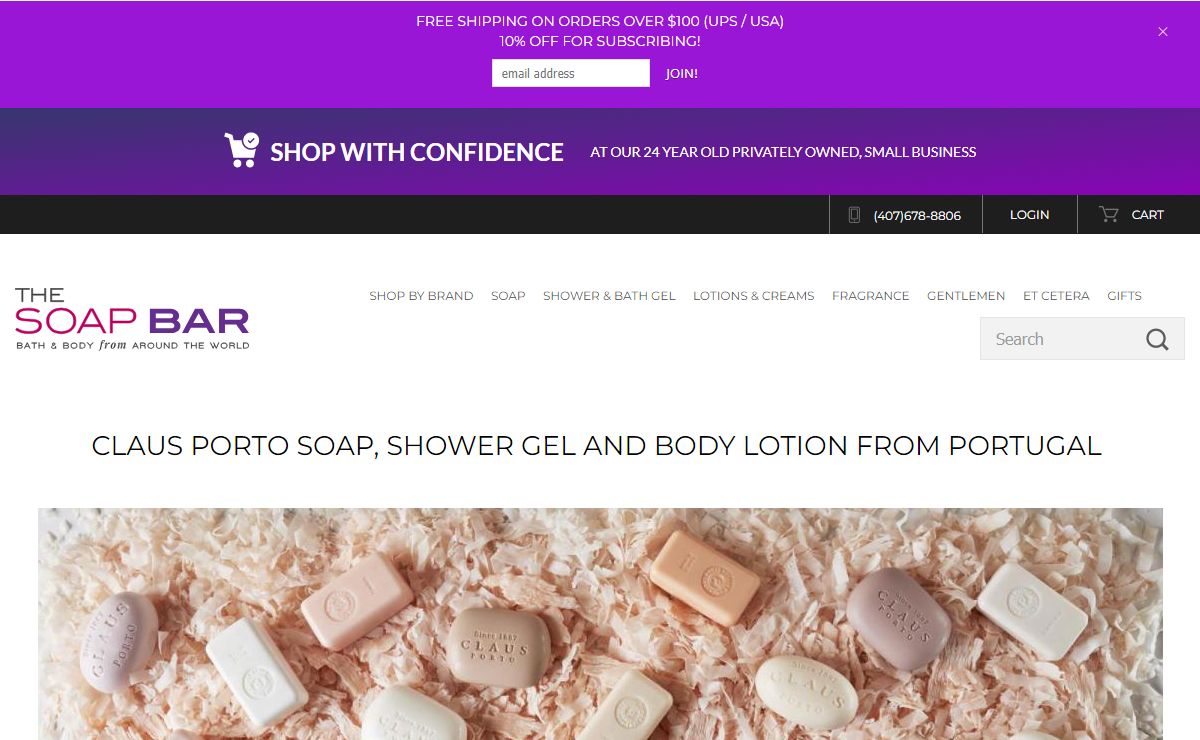Open the shopping cart icon
This screenshot has width=1200, height=740.
[x=1108, y=214]
